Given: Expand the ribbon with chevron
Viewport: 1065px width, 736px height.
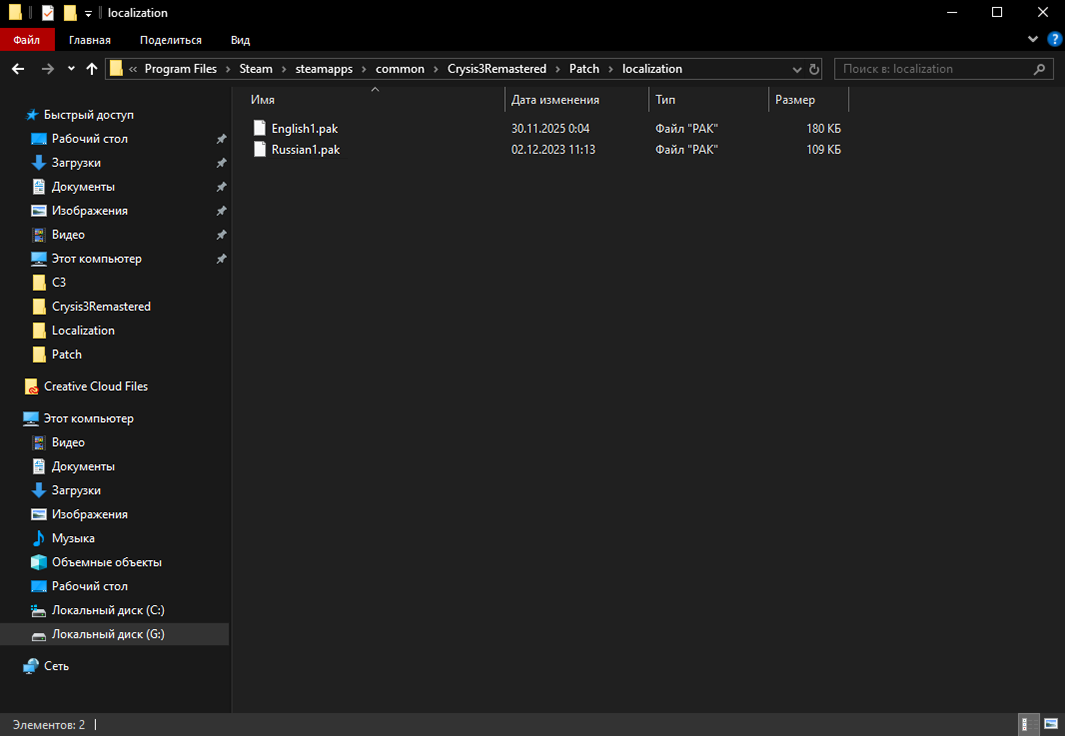Looking at the screenshot, I should point(1032,39).
